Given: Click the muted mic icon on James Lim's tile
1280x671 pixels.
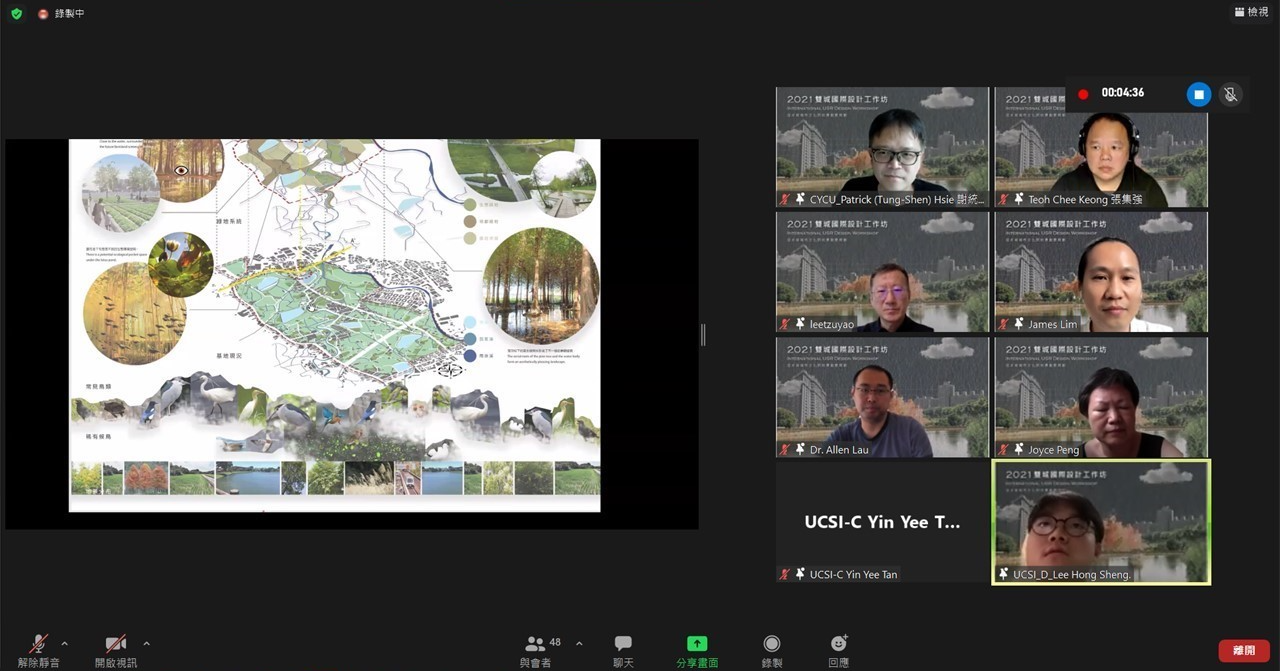Looking at the screenshot, I should click(1003, 324).
